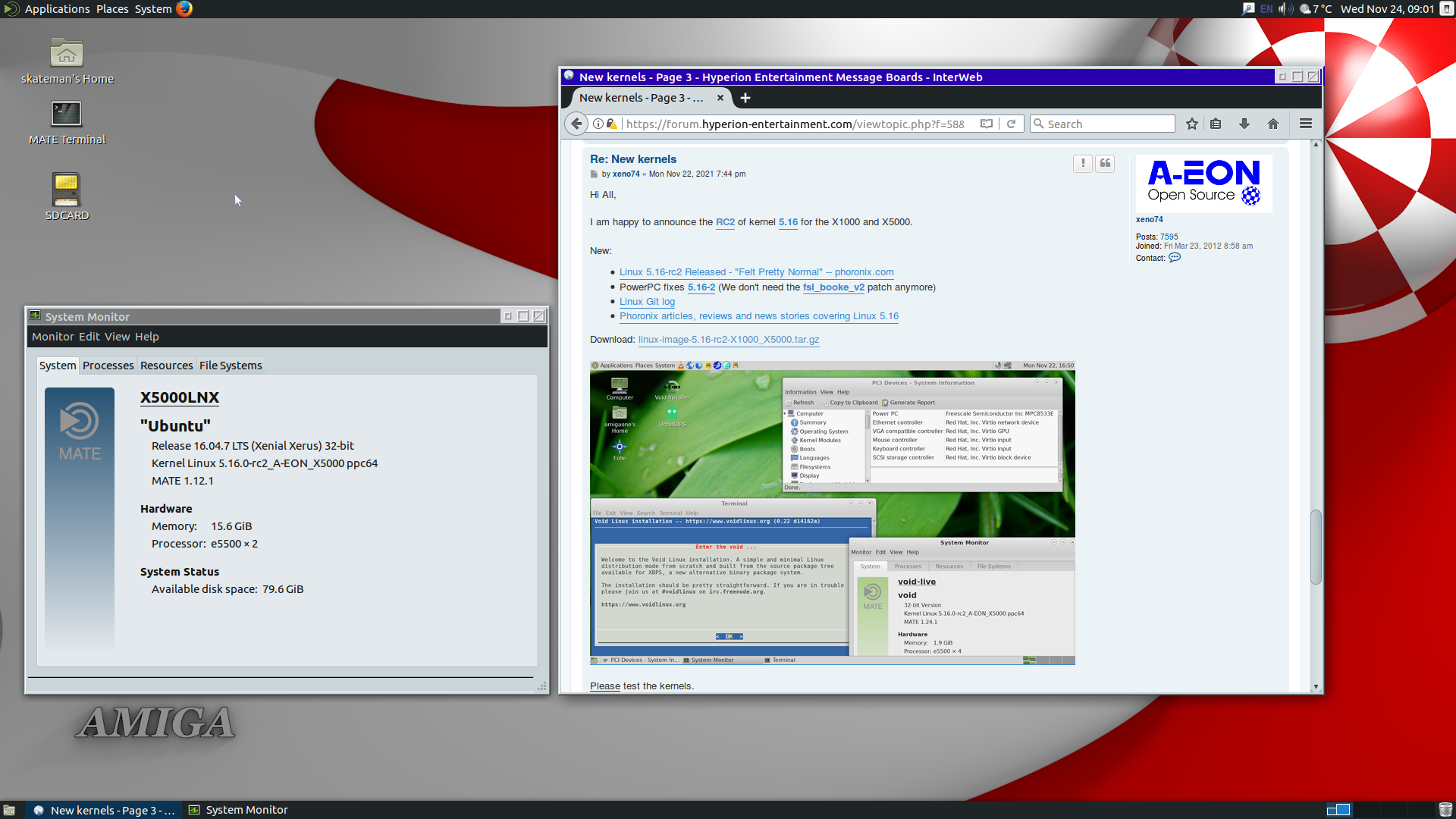Image resolution: width=1456 pixels, height=819 pixels.
Task: Open the downloads arrow icon
Action: coord(1244,124)
